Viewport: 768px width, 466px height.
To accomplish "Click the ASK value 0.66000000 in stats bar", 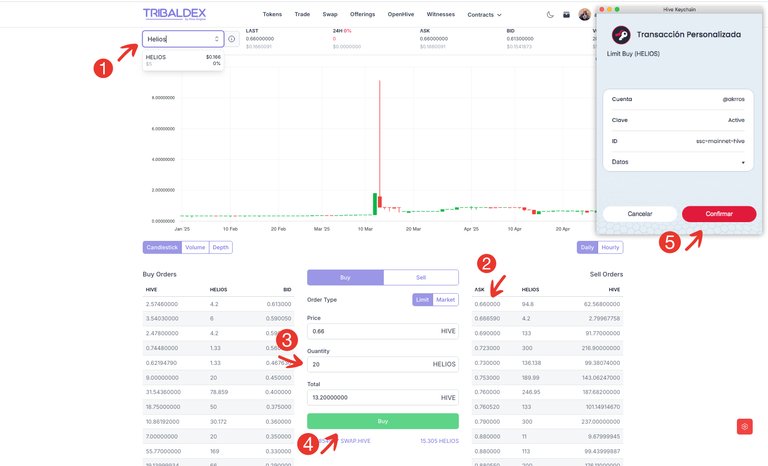I will (433, 39).
